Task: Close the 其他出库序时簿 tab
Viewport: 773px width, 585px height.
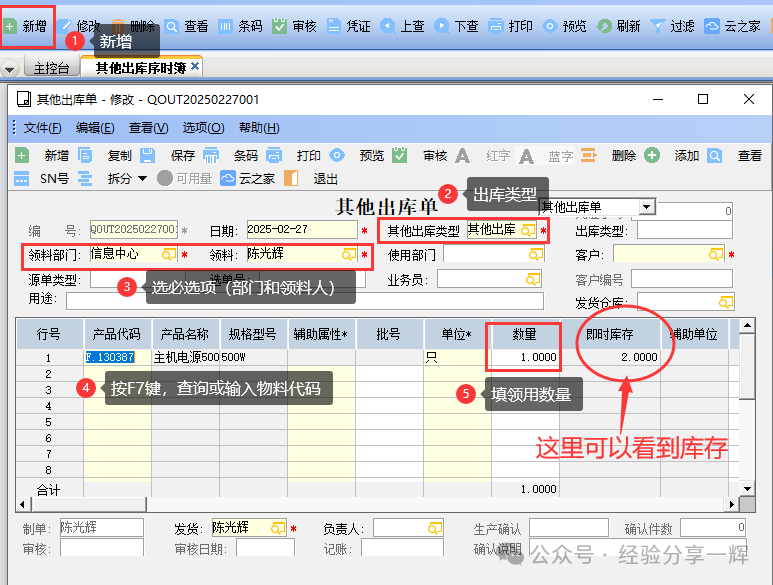Action: (x=195, y=67)
